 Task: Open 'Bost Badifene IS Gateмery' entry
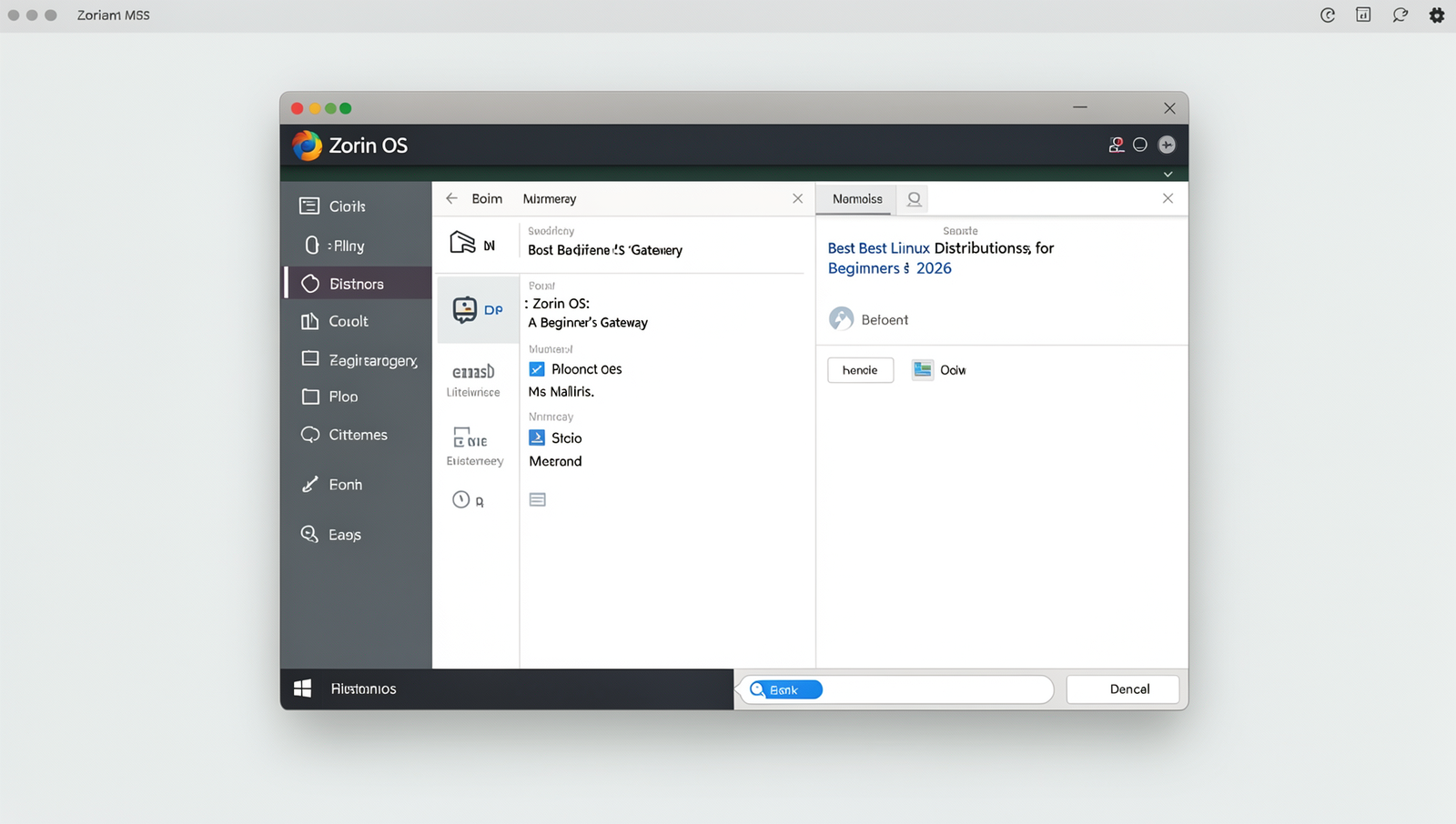[605, 250]
